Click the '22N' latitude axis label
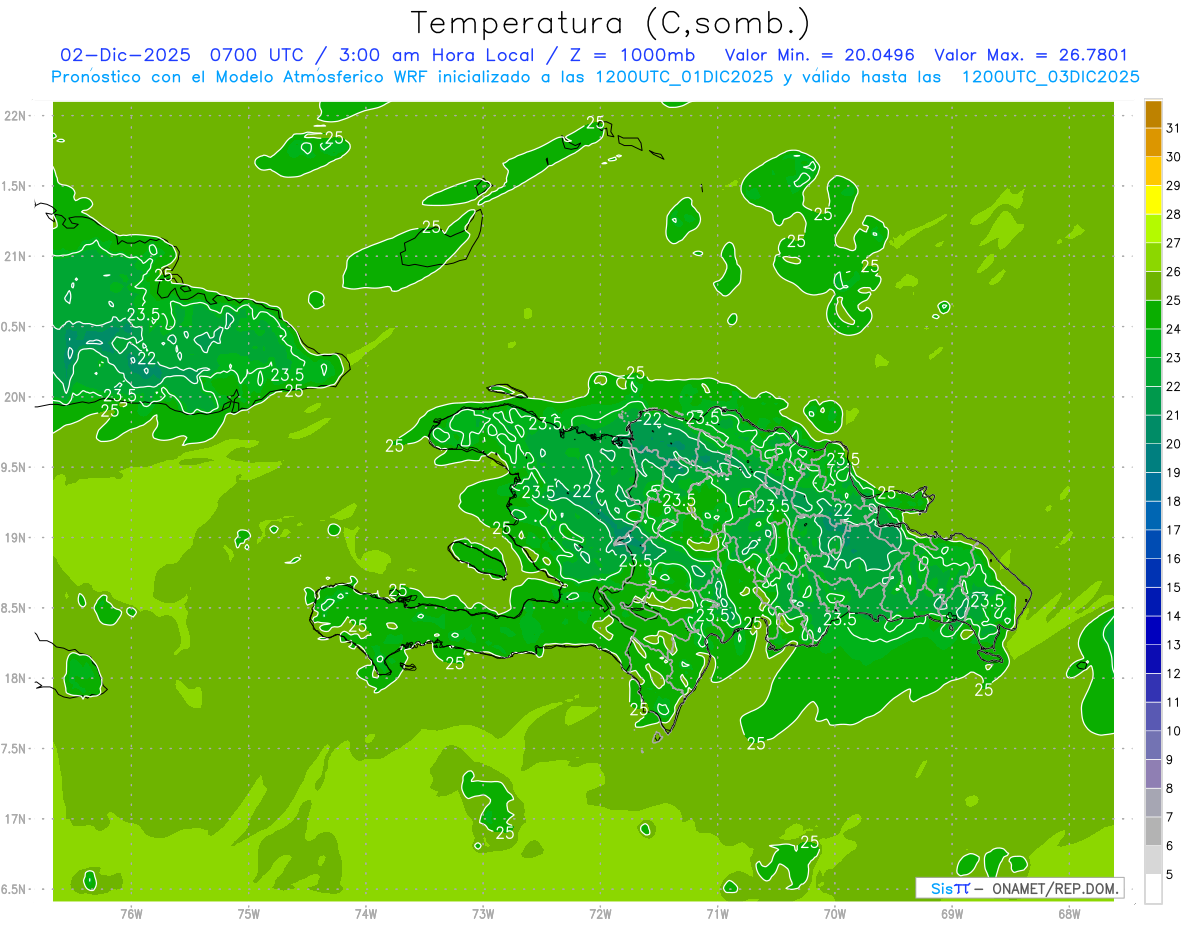 click(15, 116)
